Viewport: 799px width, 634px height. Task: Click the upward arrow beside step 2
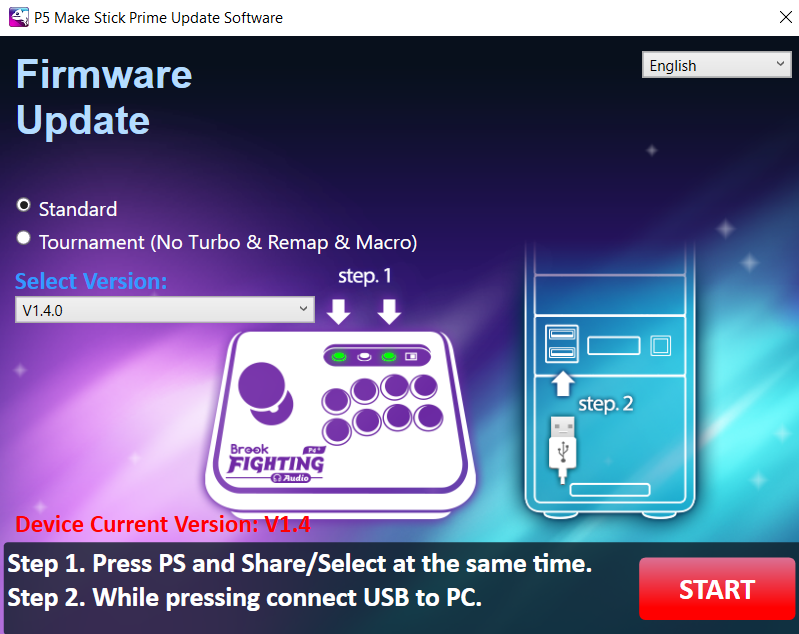point(563,382)
